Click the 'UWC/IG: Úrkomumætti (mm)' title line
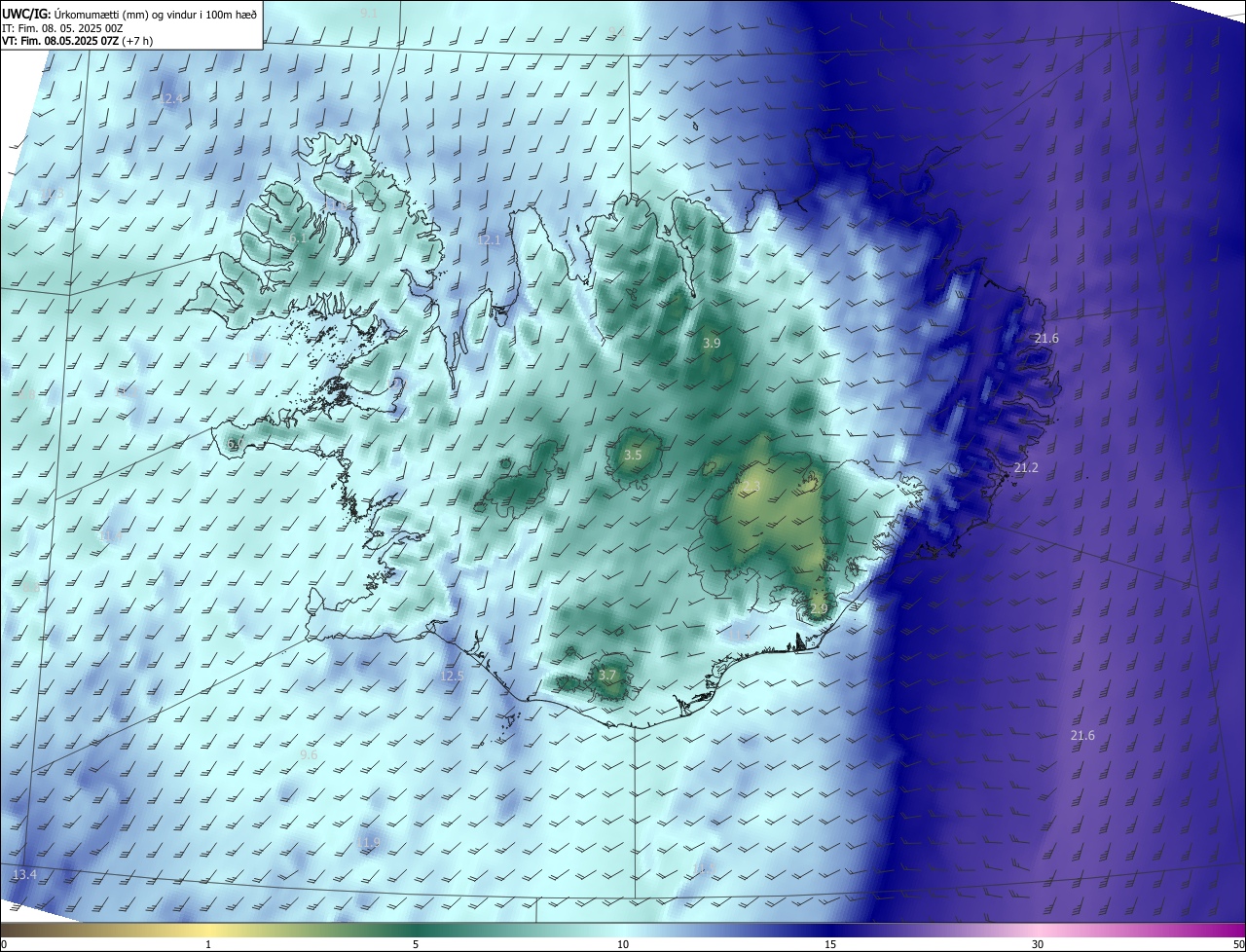 click(x=129, y=14)
